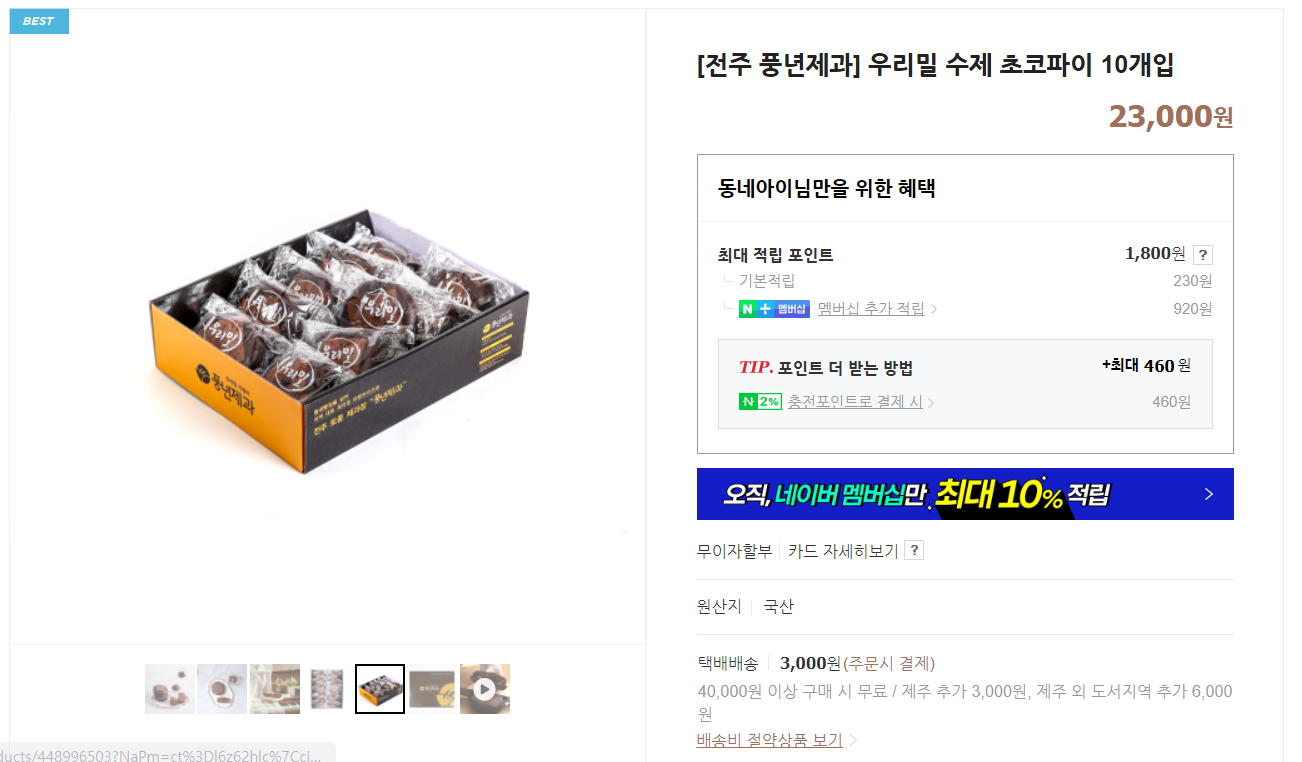The image size is (1302, 762).
Task: Click the 무이자할부 text
Action: click(x=734, y=551)
